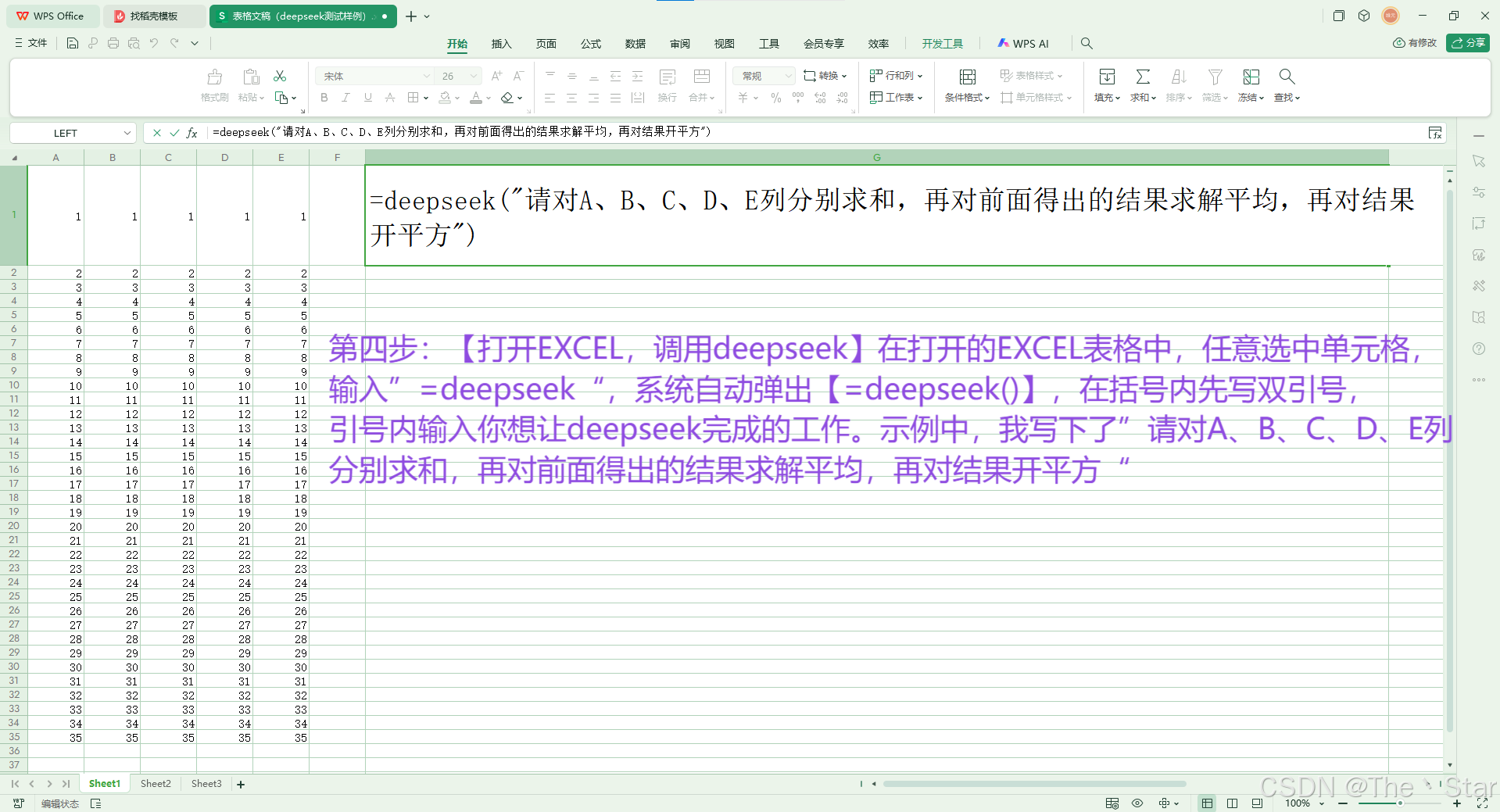
Task: Open the 转换 (Convert) dropdown
Action: click(x=825, y=76)
